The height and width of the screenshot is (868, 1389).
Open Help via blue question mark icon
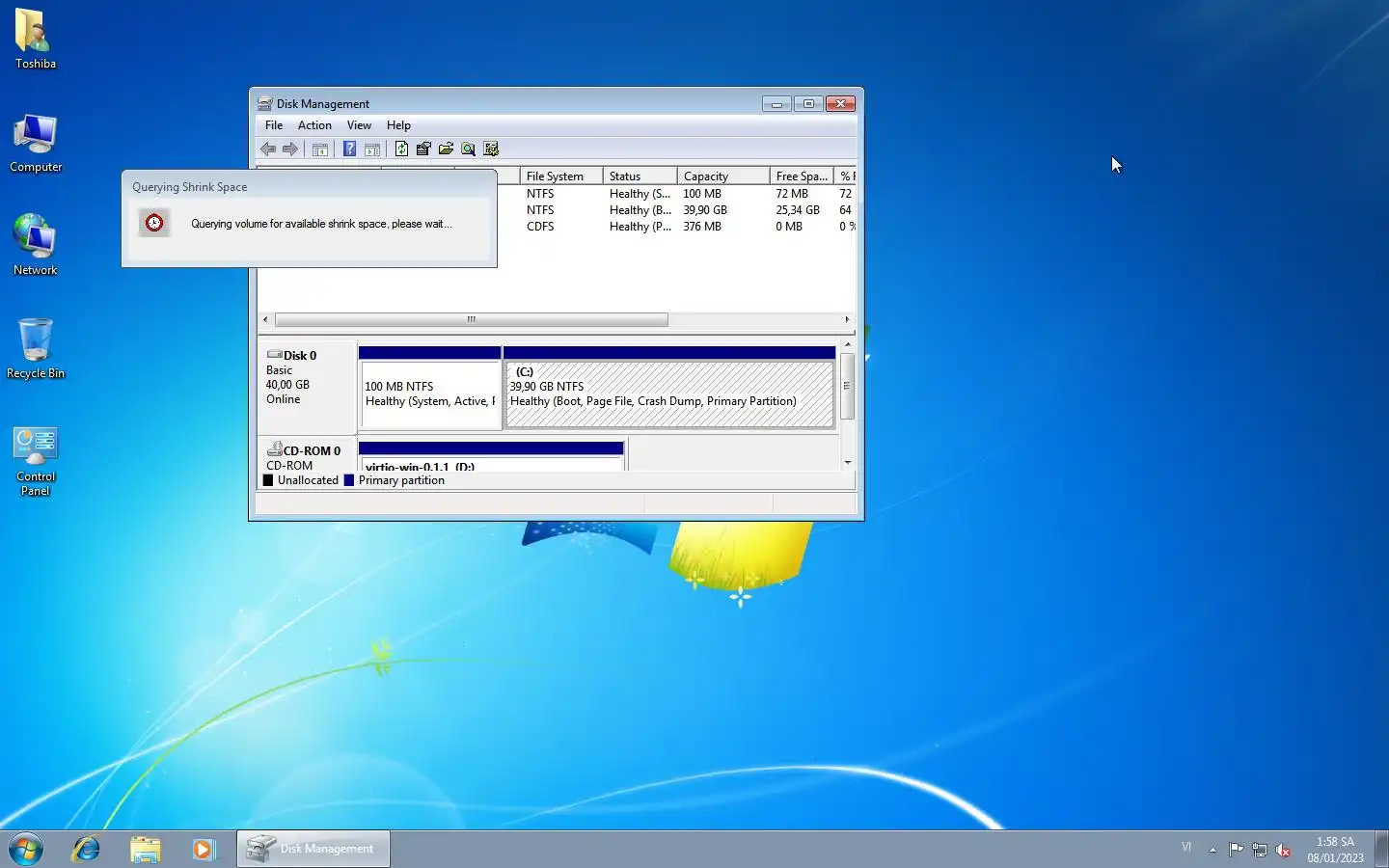point(349,149)
